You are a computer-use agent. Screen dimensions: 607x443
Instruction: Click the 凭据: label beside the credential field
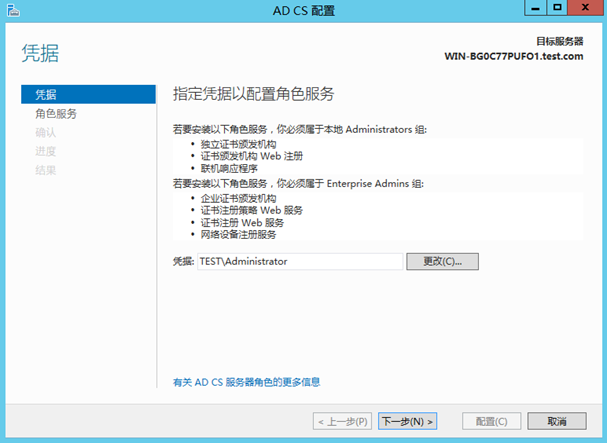tap(183, 261)
